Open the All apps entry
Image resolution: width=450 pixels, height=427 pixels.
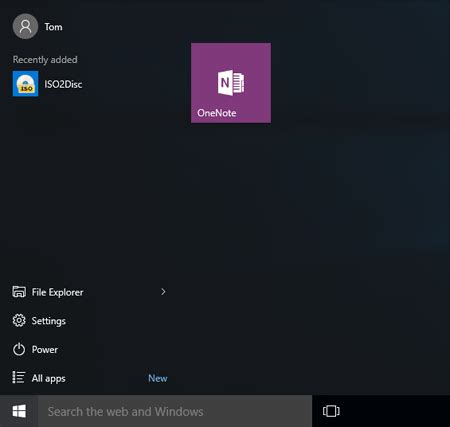[x=49, y=378]
